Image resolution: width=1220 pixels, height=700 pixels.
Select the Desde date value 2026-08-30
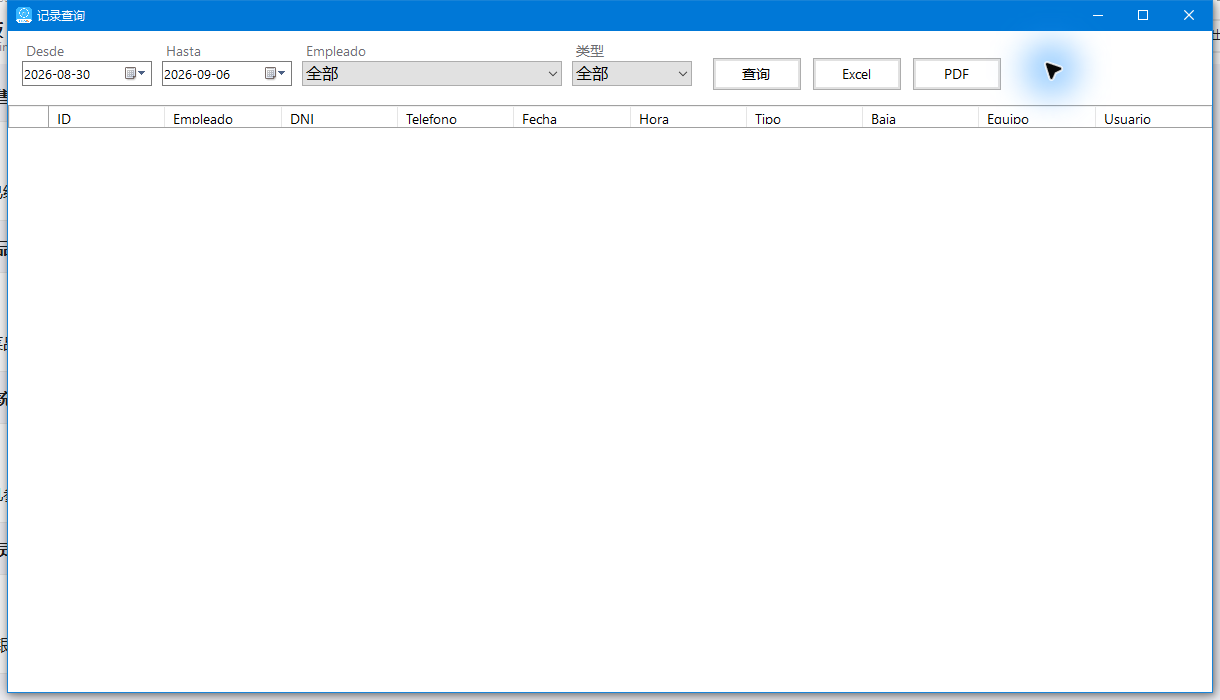pos(57,74)
